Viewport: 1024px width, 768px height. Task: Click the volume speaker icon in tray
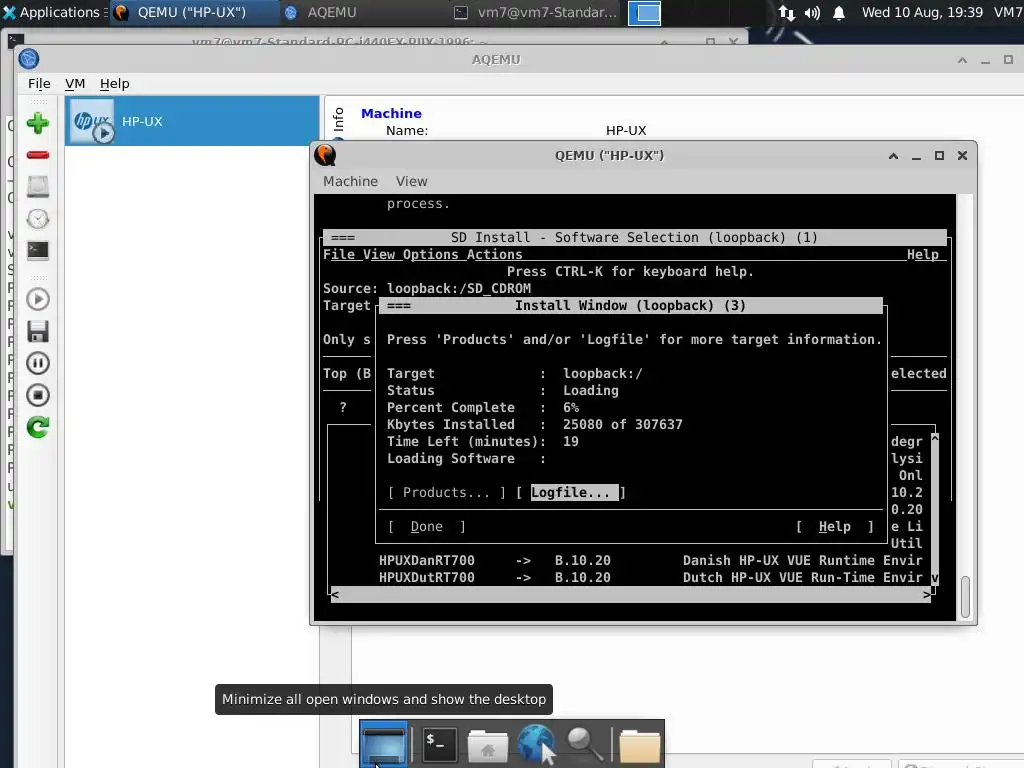point(812,12)
